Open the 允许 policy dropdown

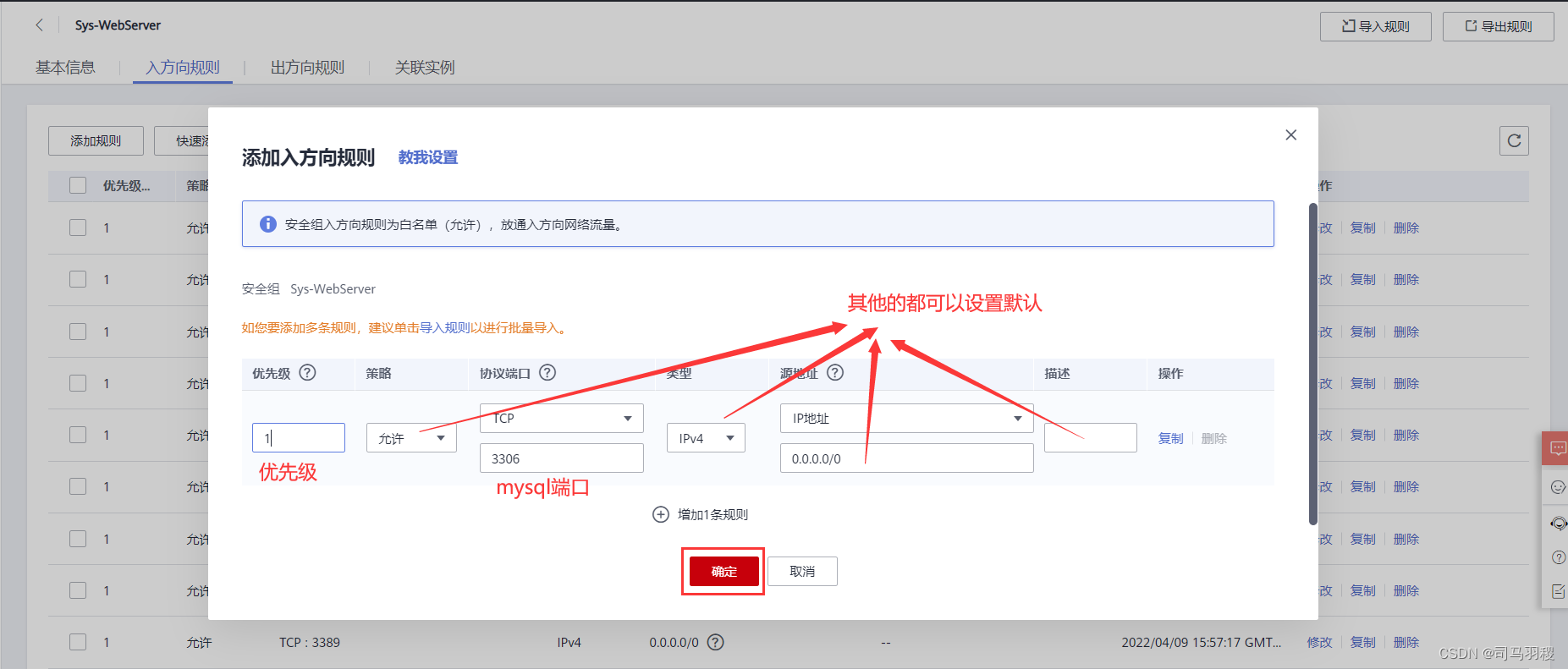[x=411, y=438]
